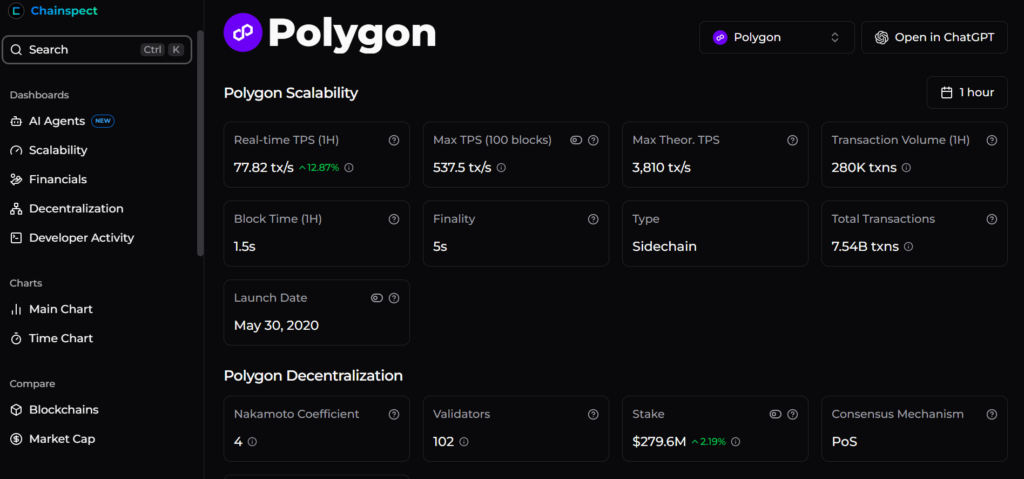Click info icon beside 537.5 tx/s
The height and width of the screenshot is (479, 1024).
point(501,167)
